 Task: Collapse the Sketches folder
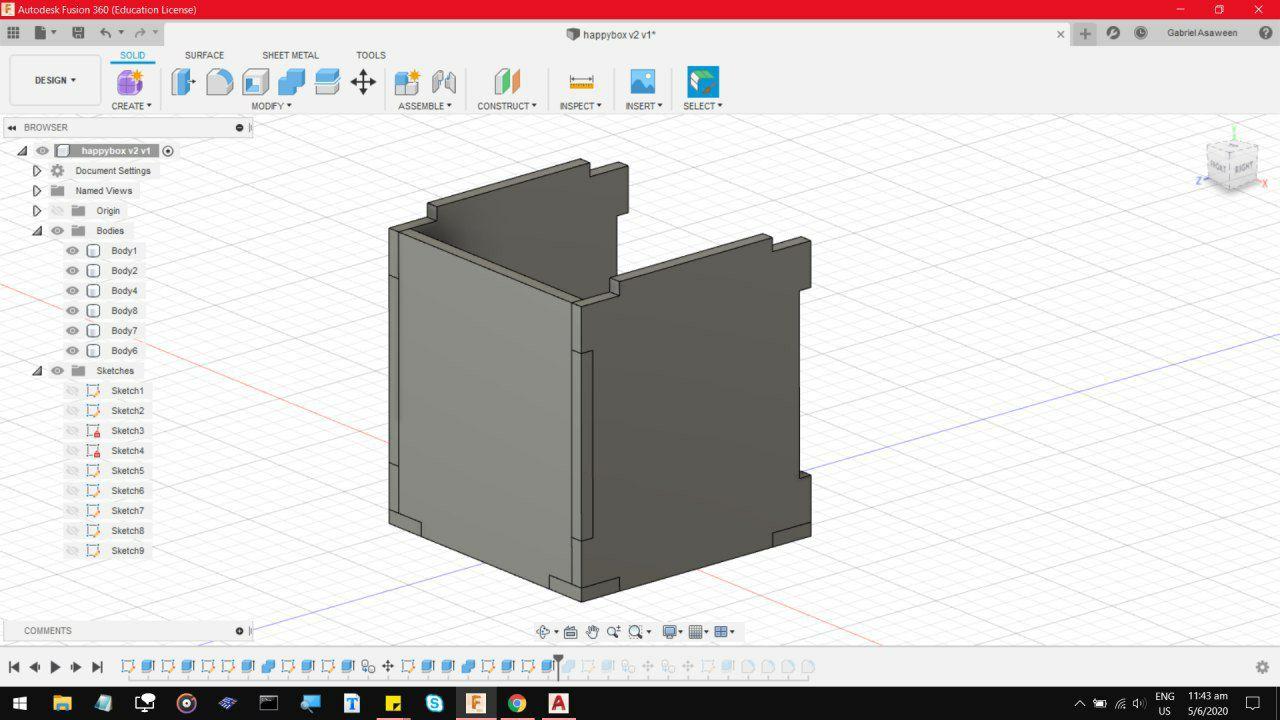tap(37, 371)
